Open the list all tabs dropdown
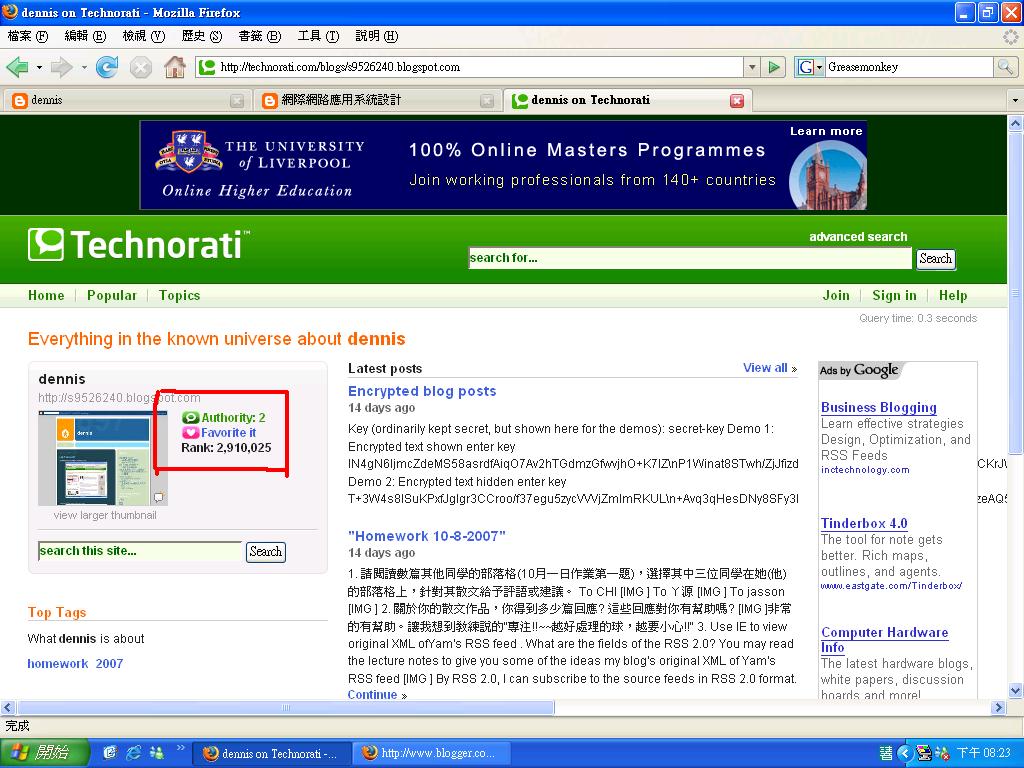The width and height of the screenshot is (1024, 768). click(1015, 101)
